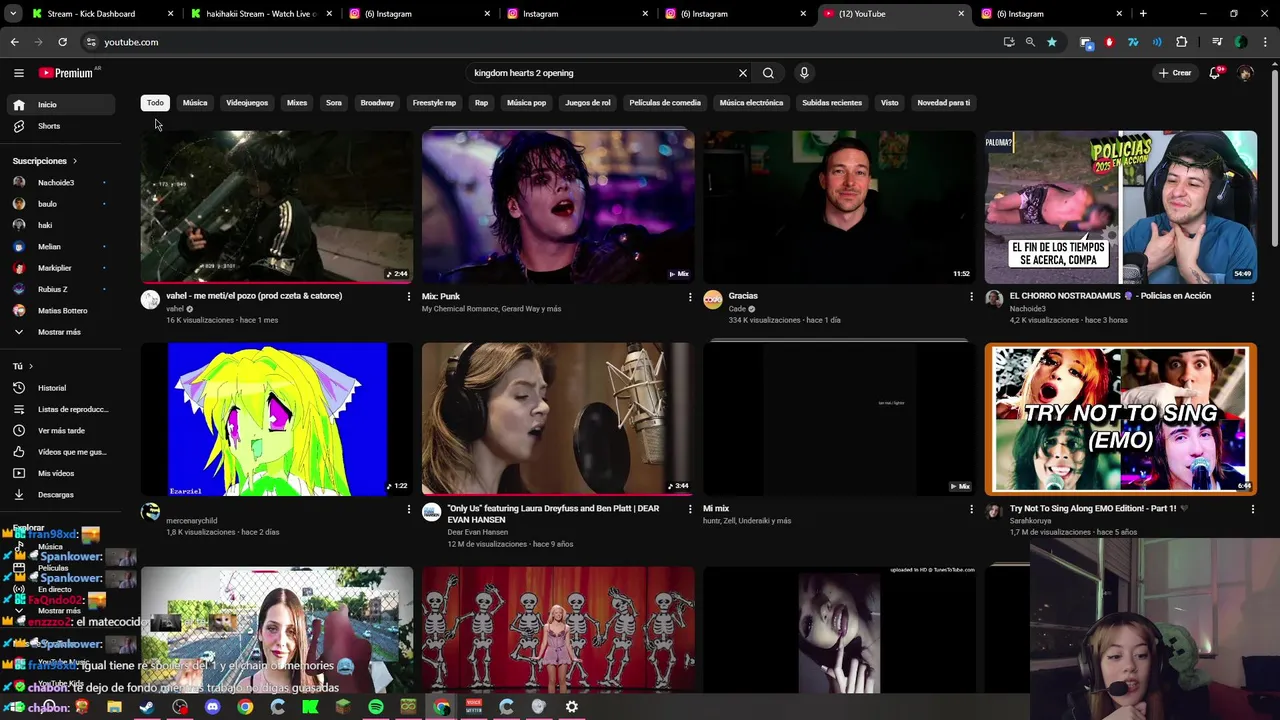The height and width of the screenshot is (720, 1280).
Task: Open more options for Gracias video
Action: pos(971,296)
